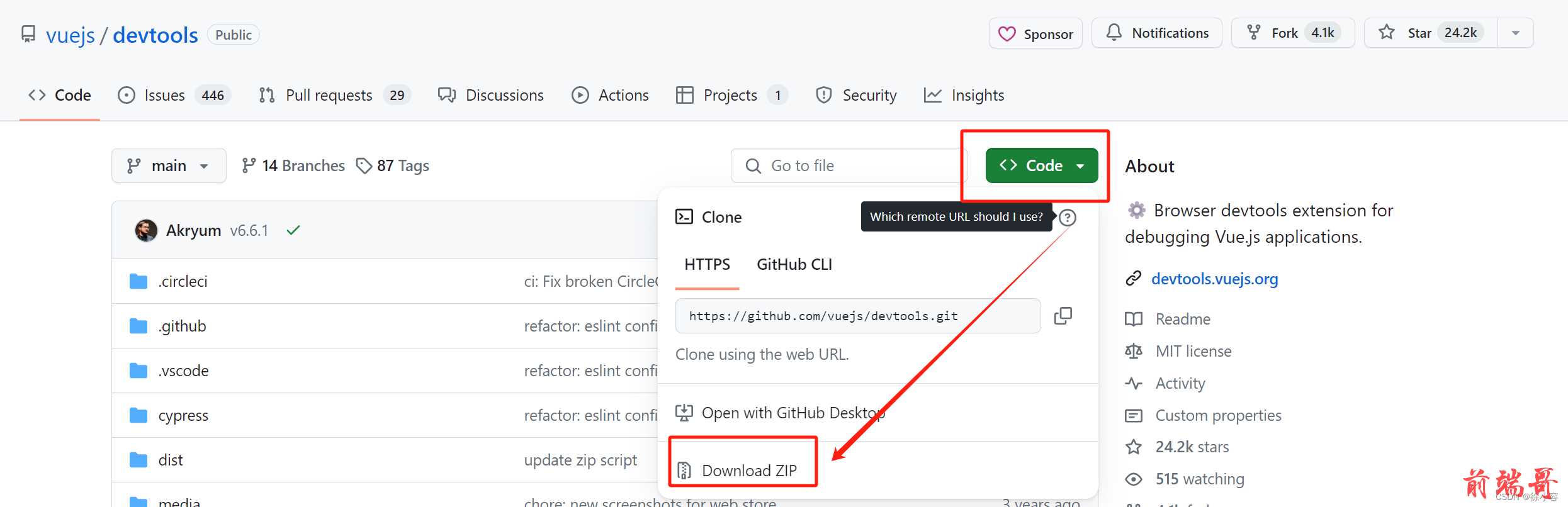Click the MIT license scale icon

(1134, 351)
